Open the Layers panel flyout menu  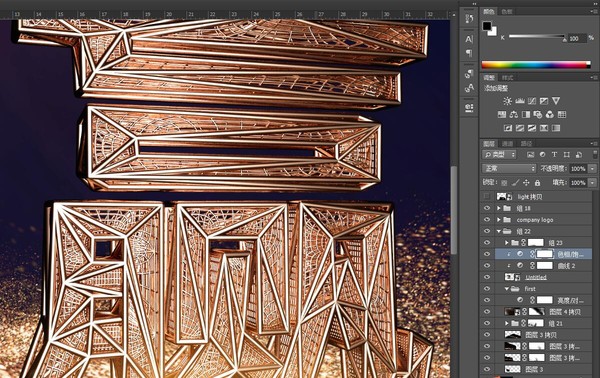(594, 144)
